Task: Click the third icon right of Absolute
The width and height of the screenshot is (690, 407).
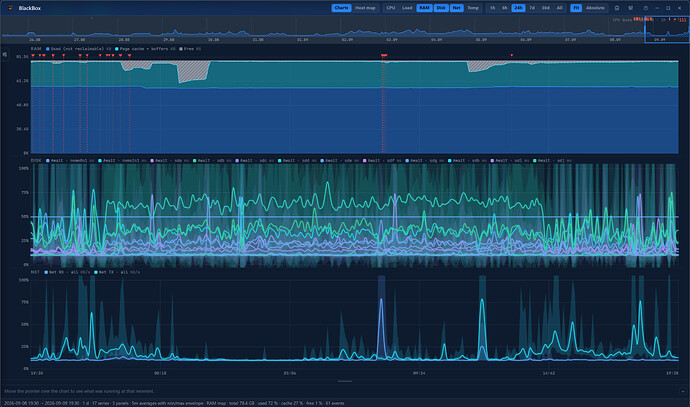Action: tap(646, 8)
